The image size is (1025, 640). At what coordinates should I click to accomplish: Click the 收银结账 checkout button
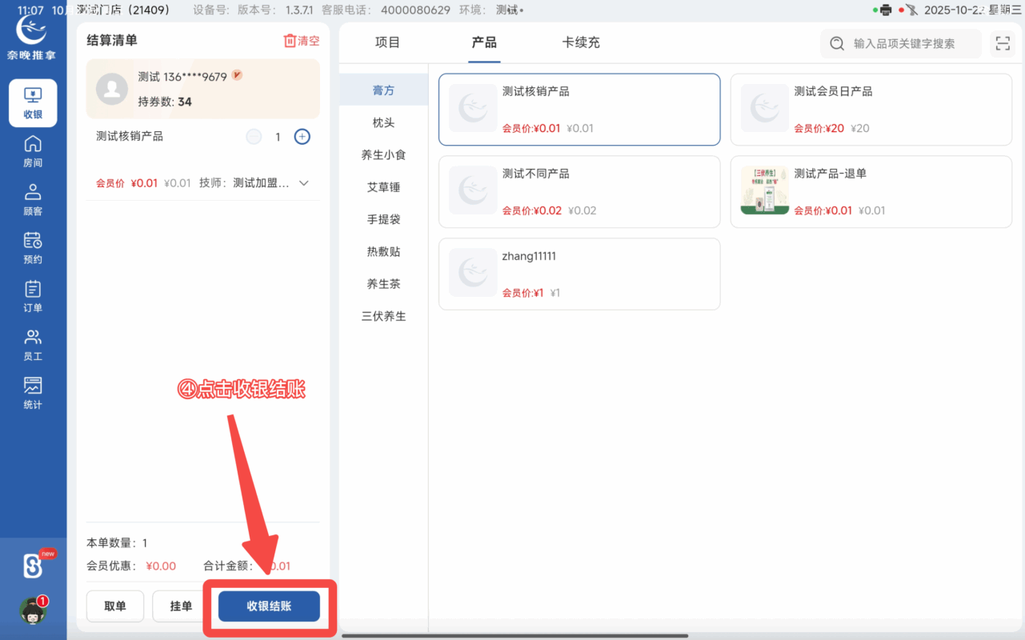point(270,606)
